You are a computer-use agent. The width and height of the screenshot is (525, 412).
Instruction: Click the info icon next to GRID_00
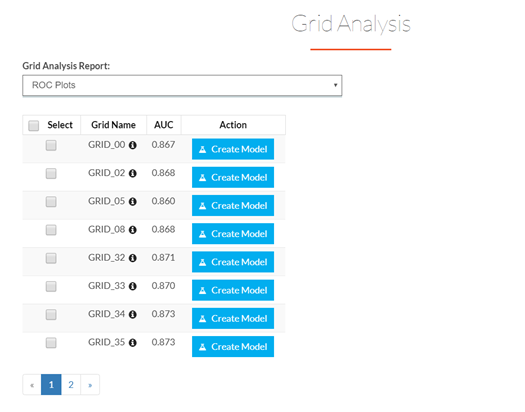133,145
